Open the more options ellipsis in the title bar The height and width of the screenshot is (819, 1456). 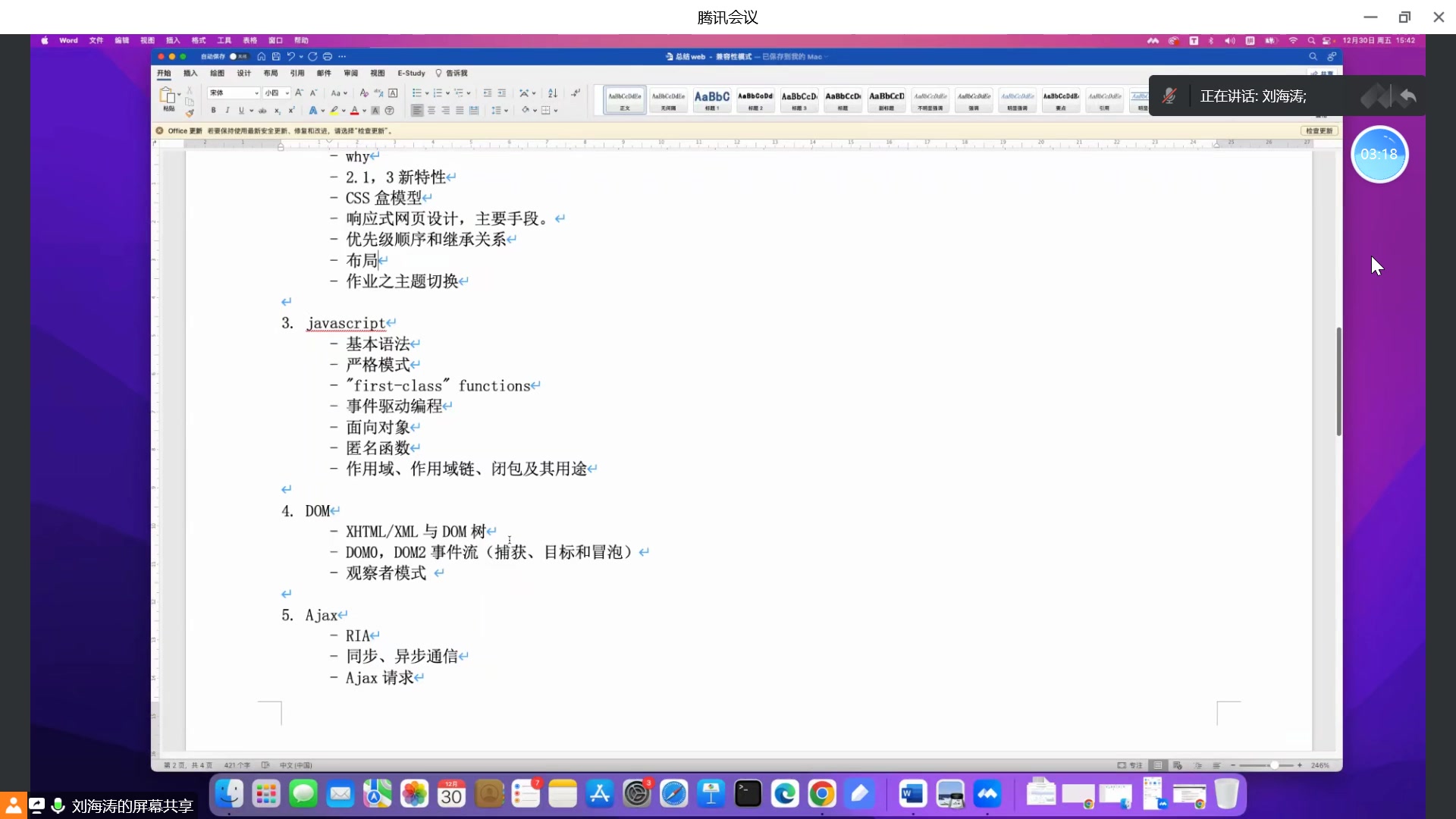(342, 57)
